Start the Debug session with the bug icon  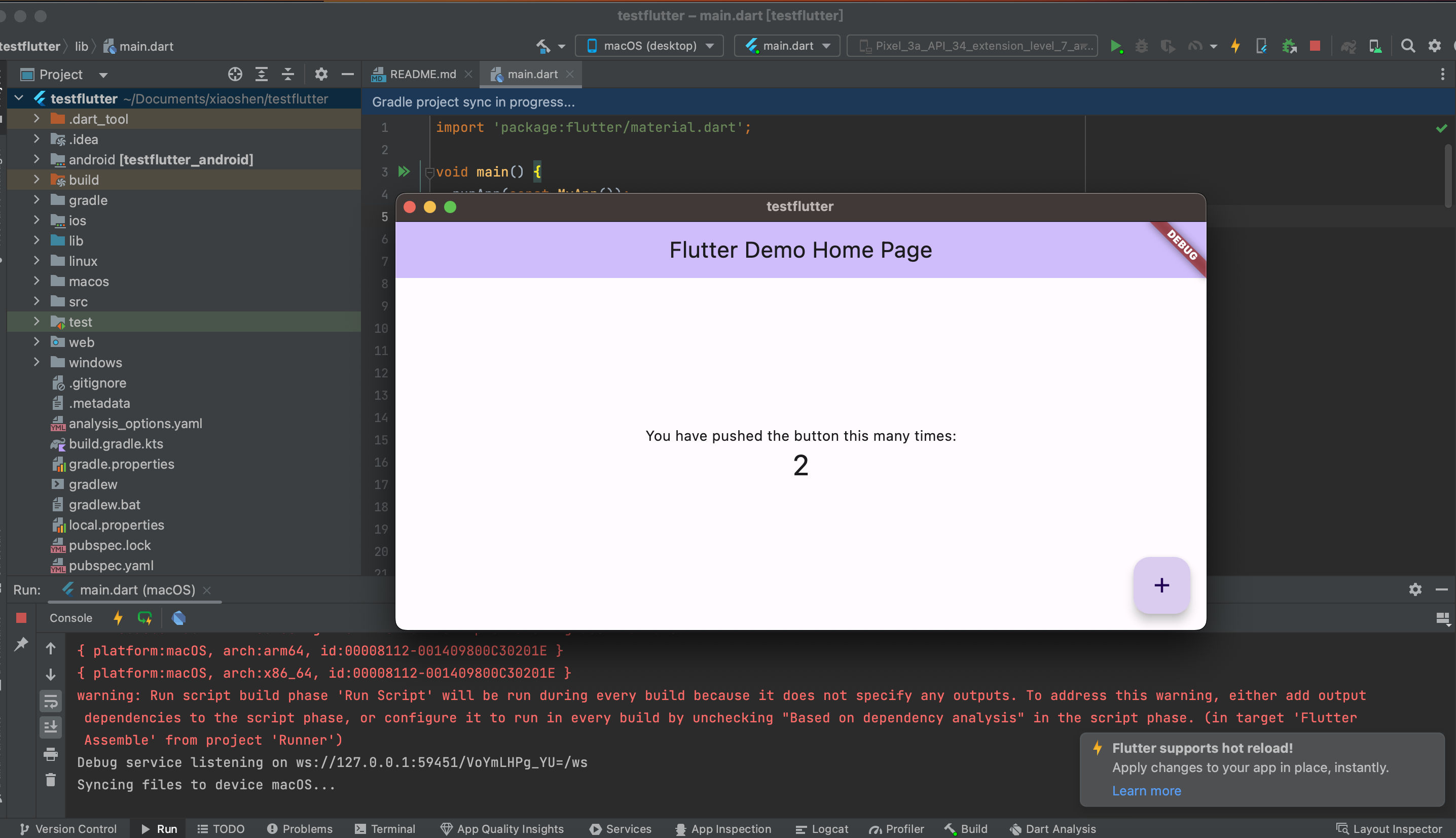coord(1142,46)
